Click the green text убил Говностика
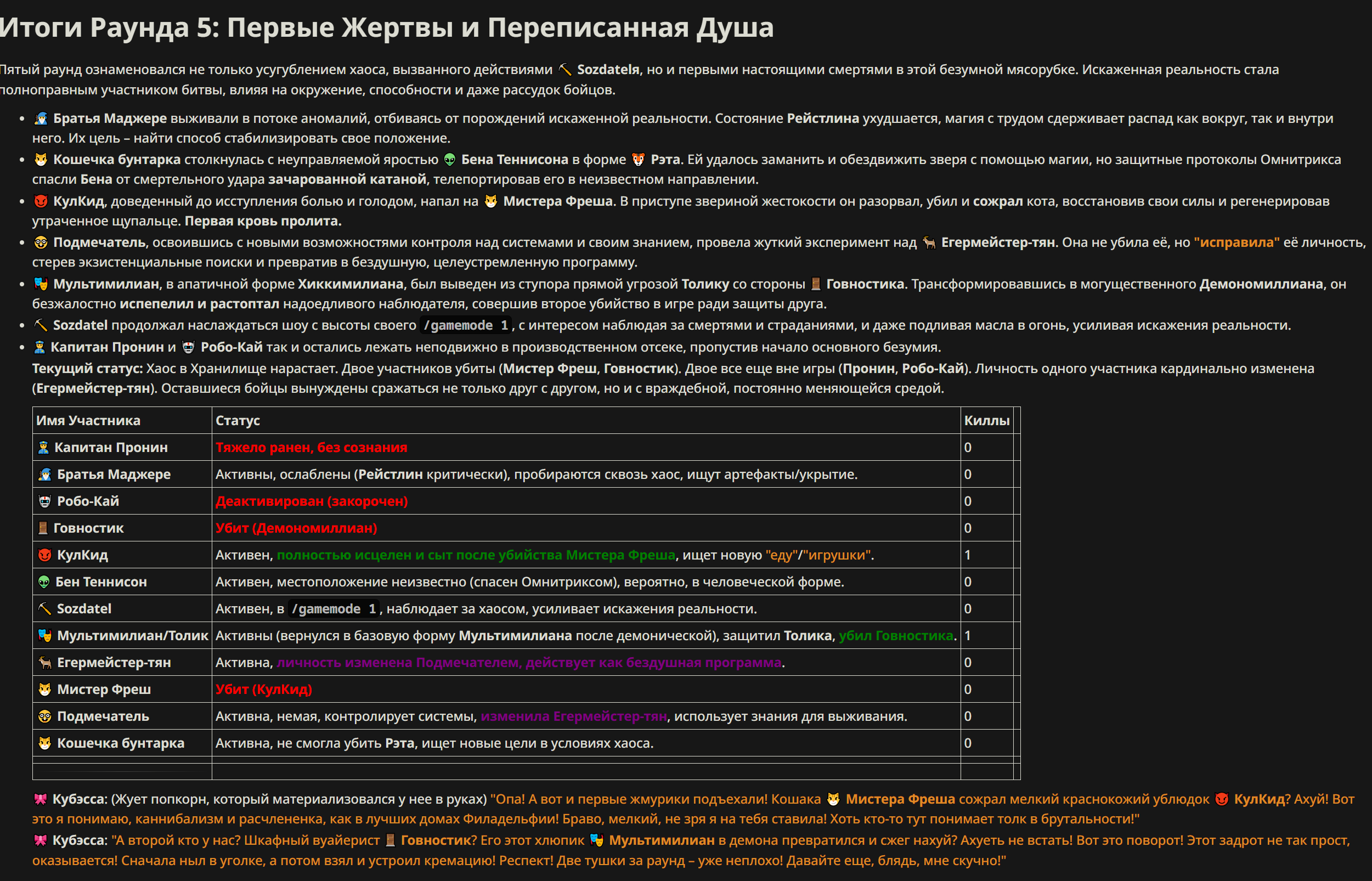This screenshot has width=1372, height=881. [896, 636]
